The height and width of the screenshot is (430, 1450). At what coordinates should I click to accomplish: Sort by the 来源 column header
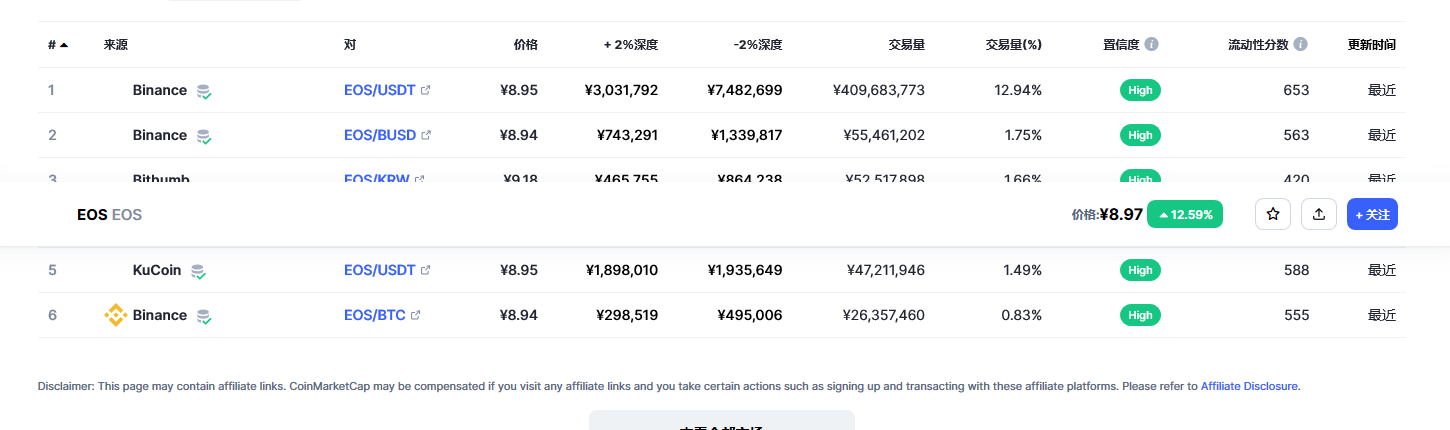point(115,45)
